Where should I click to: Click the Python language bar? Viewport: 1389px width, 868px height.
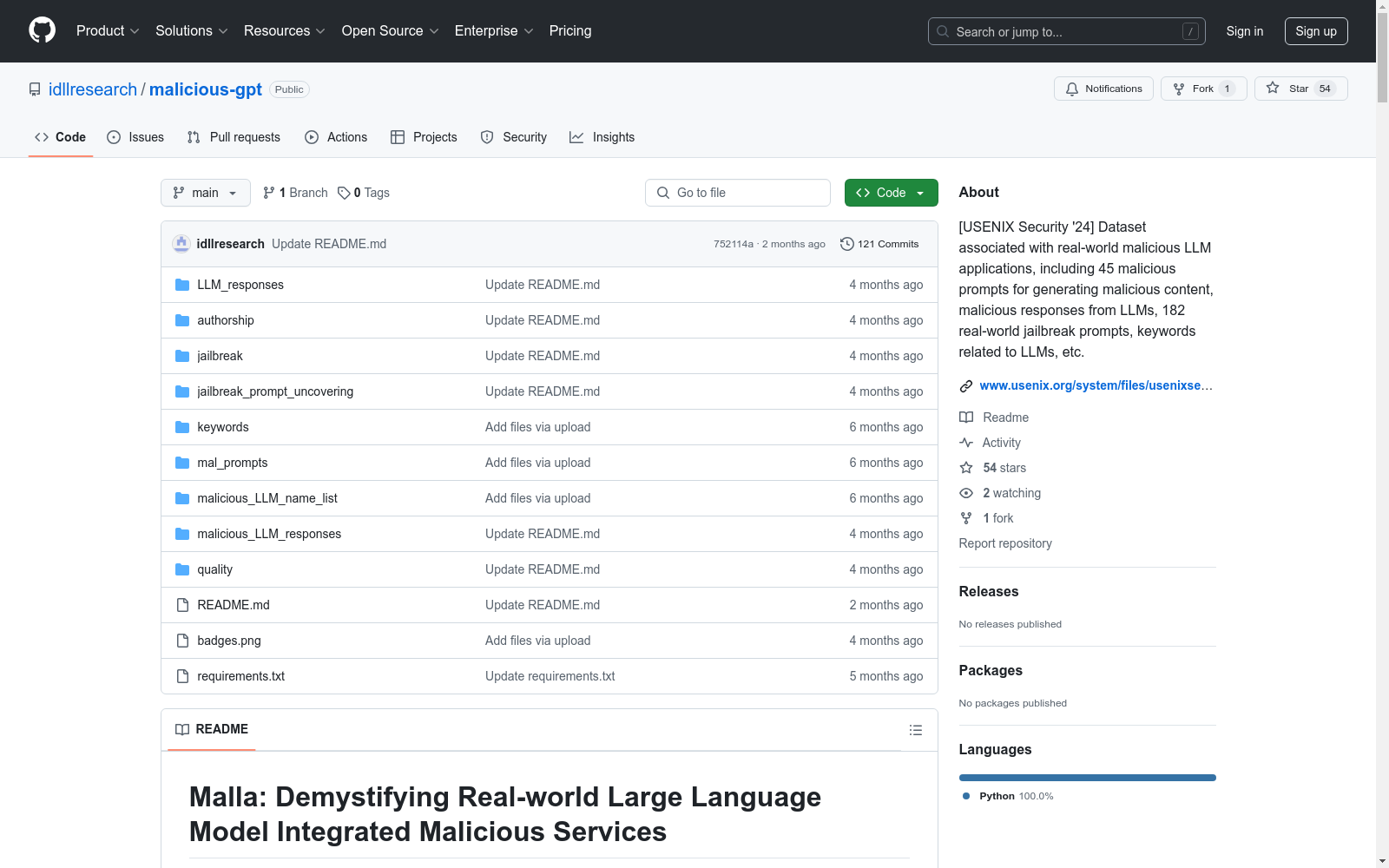point(1087,778)
